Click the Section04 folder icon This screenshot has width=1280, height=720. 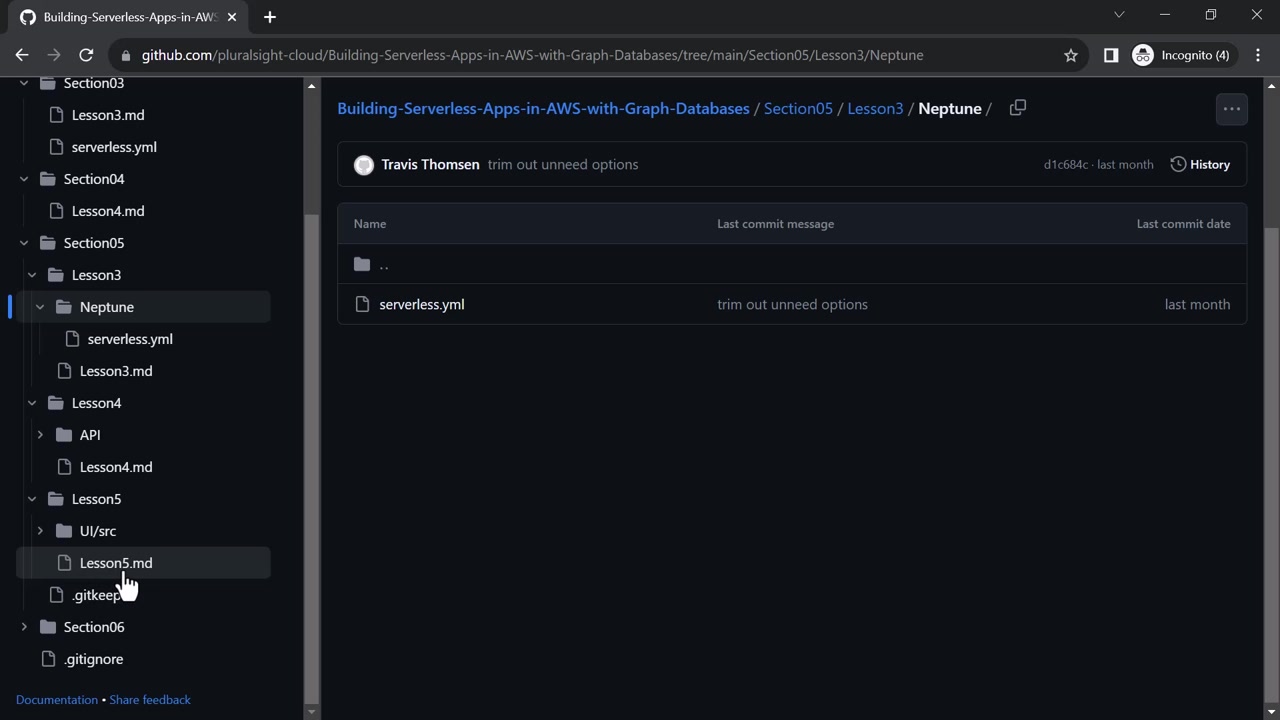tap(47, 179)
